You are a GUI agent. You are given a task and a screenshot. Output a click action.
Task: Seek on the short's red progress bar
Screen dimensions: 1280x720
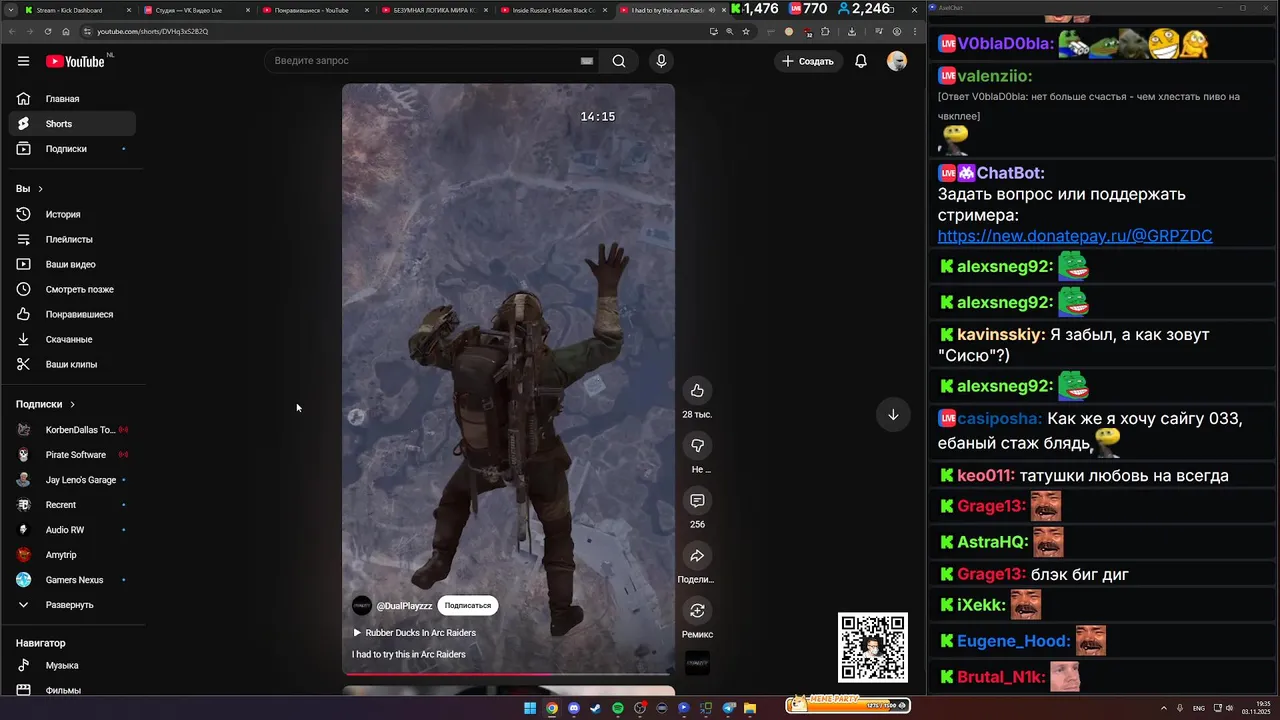[508, 674]
